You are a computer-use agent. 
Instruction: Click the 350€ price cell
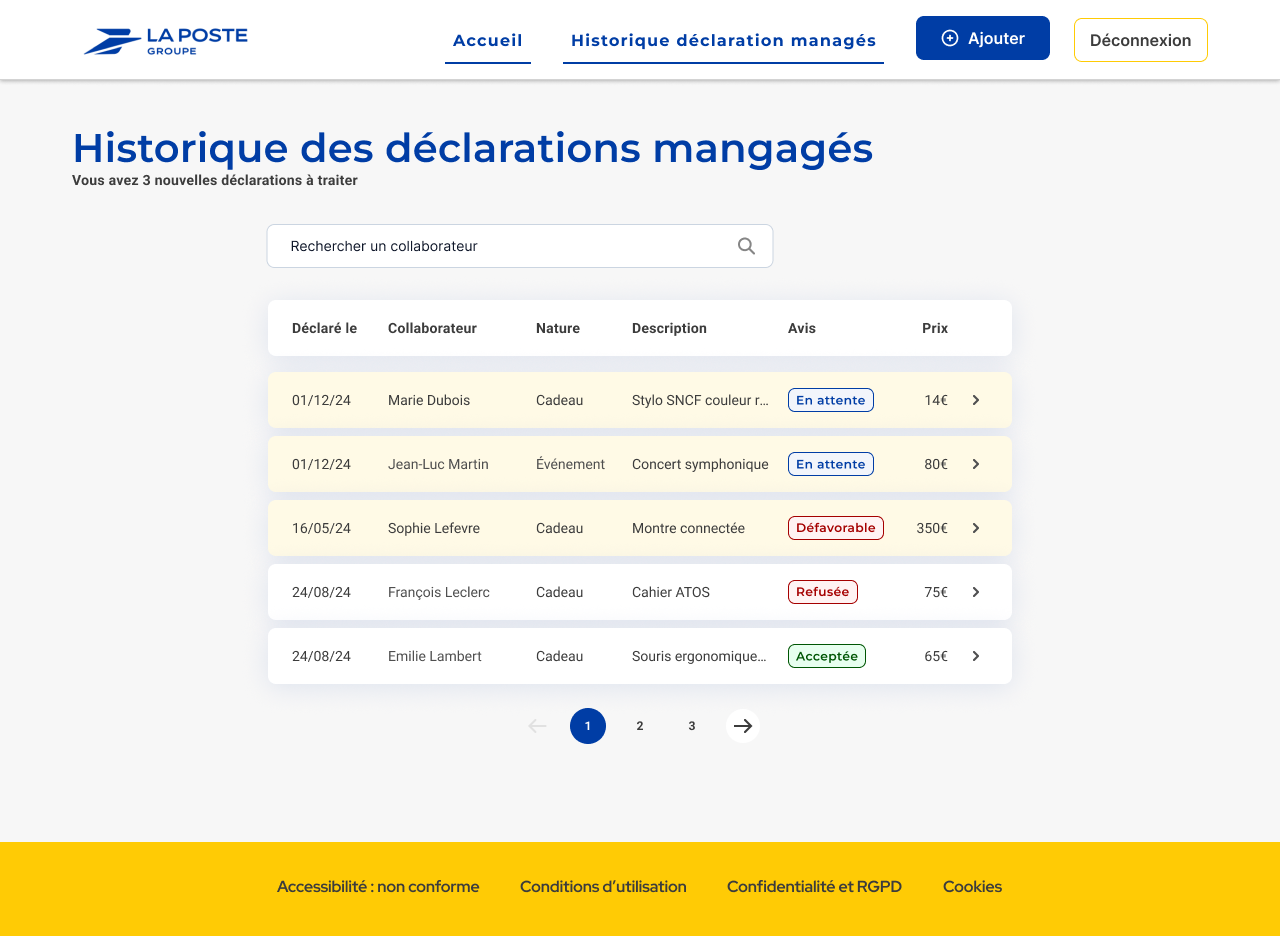(x=932, y=528)
